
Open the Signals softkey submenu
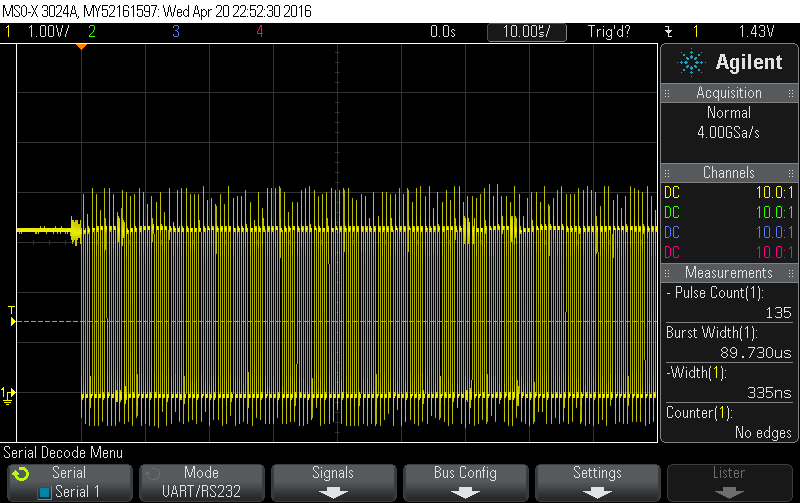333,482
